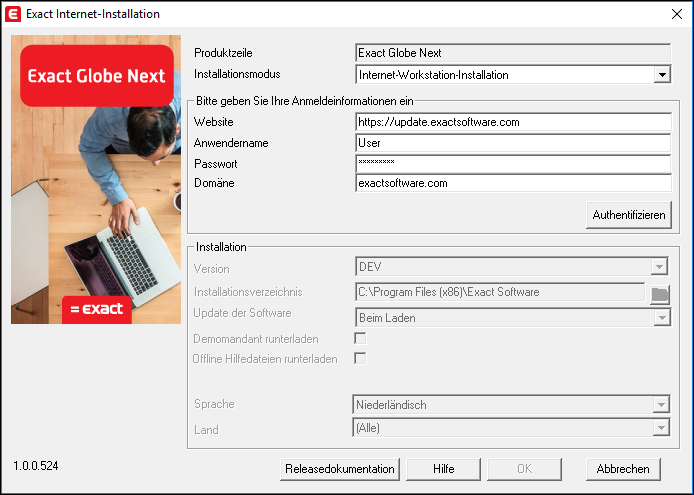Click the Authentifizieren button

628,215
